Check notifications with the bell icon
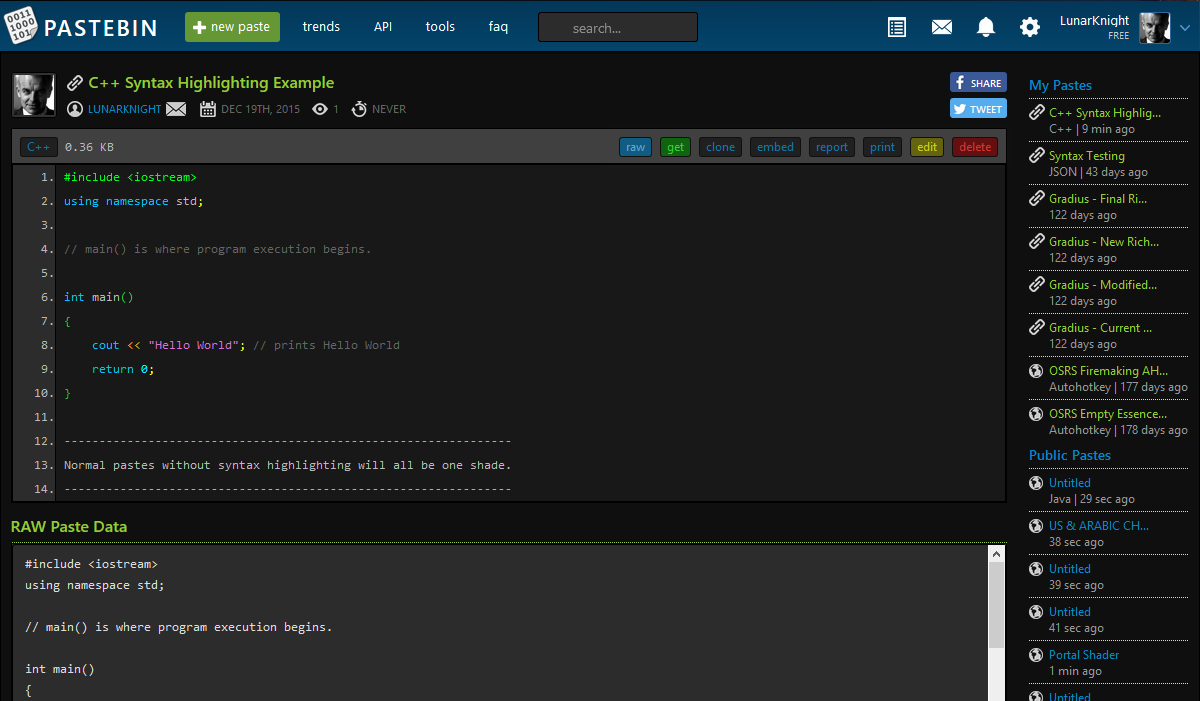This screenshot has height=701, width=1200. 985,27
